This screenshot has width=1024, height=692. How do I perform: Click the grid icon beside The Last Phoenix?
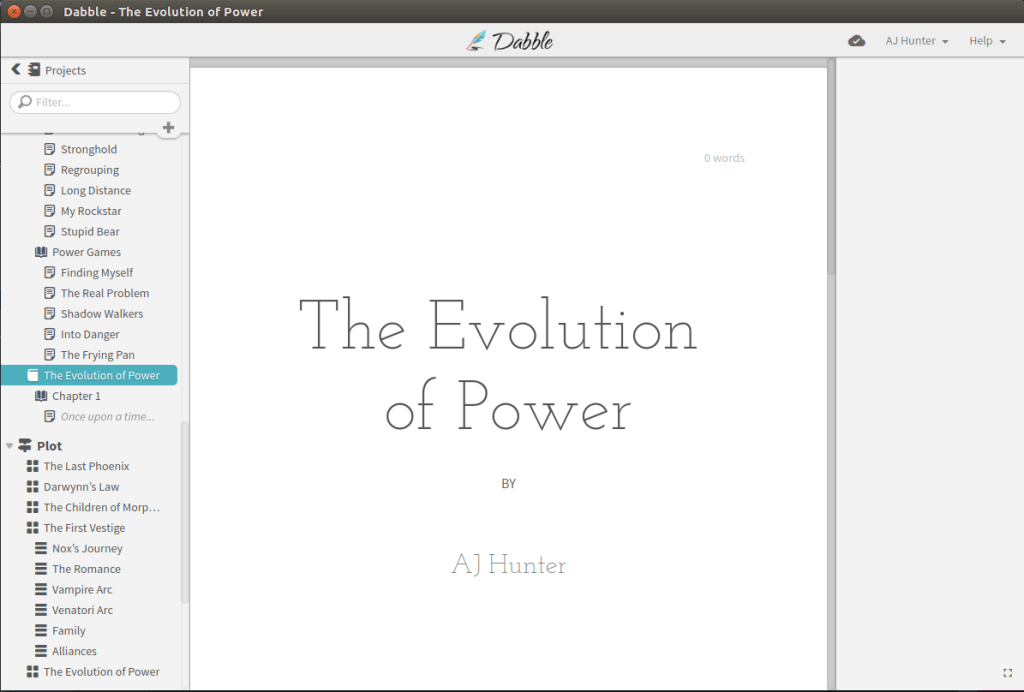click(32, 467)
